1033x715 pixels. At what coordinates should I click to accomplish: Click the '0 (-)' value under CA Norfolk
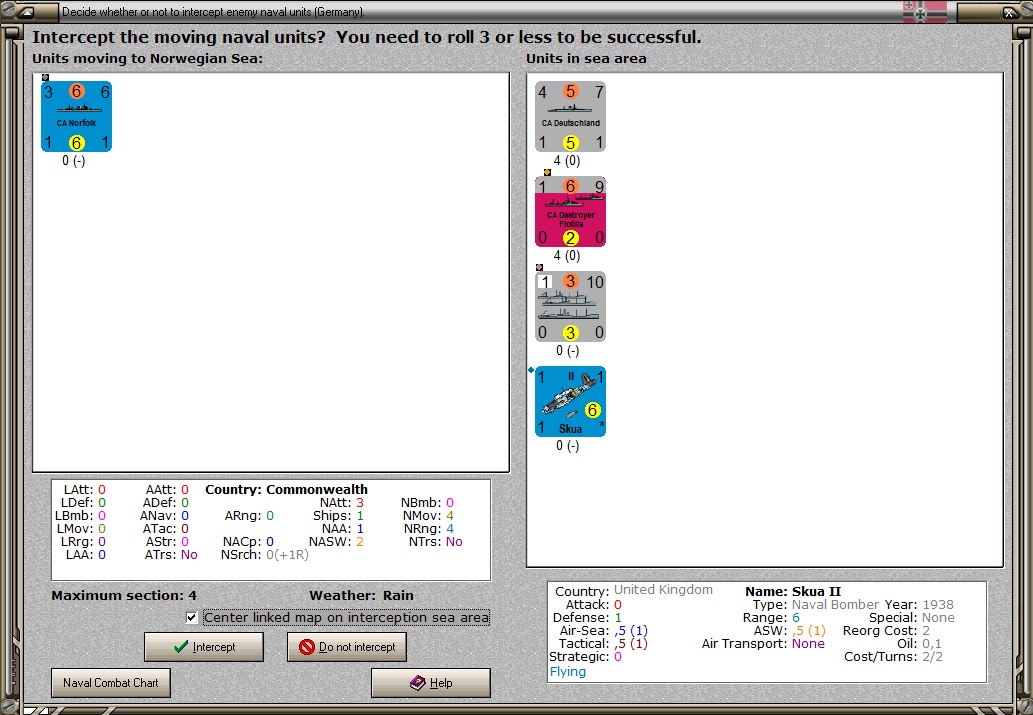tap(73, 160)
